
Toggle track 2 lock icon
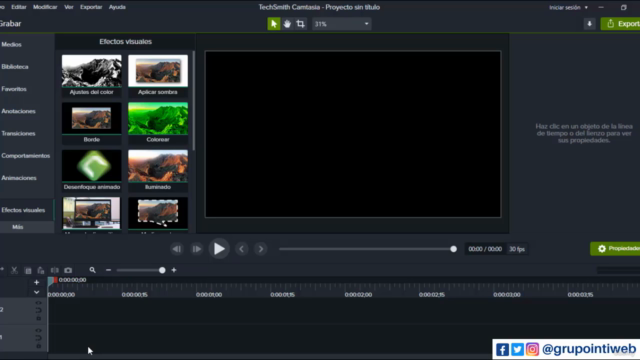pos(38,318)
